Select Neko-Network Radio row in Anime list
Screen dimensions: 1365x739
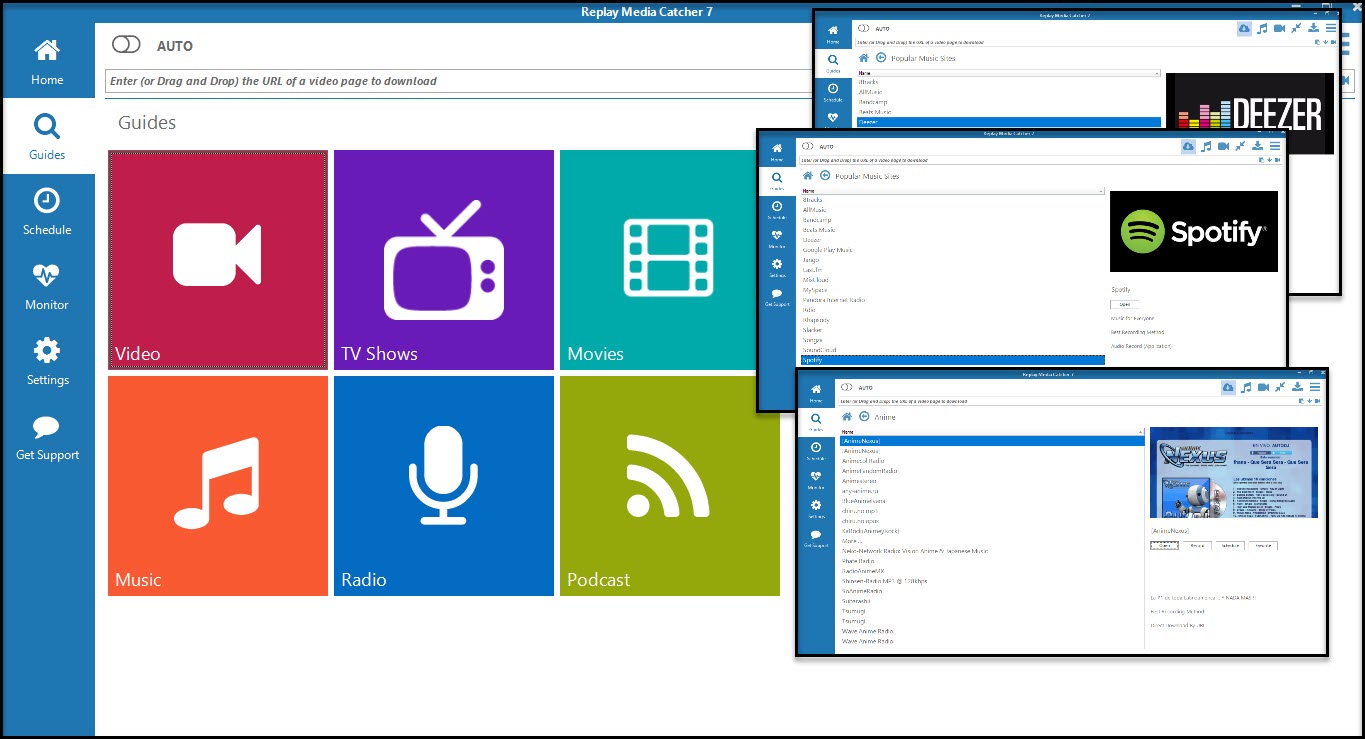(915, 551)
